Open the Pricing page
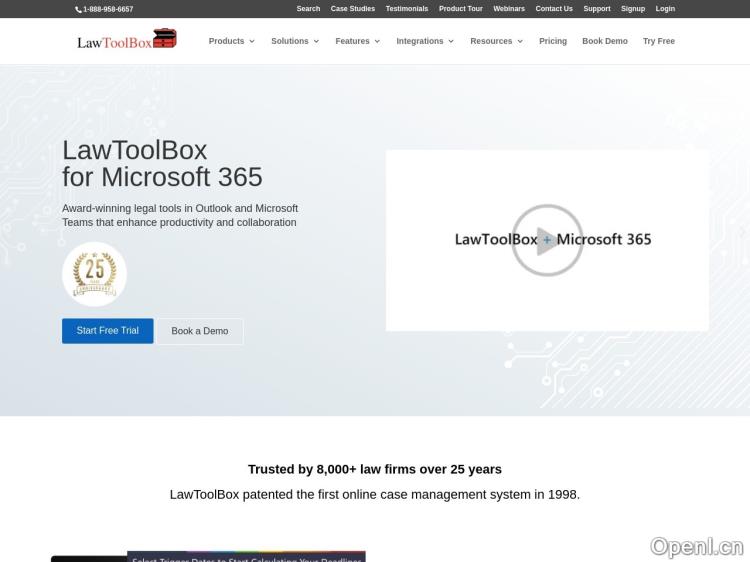Screen dimensions: 750x562 pyautogui.click(x=553, y=41)
